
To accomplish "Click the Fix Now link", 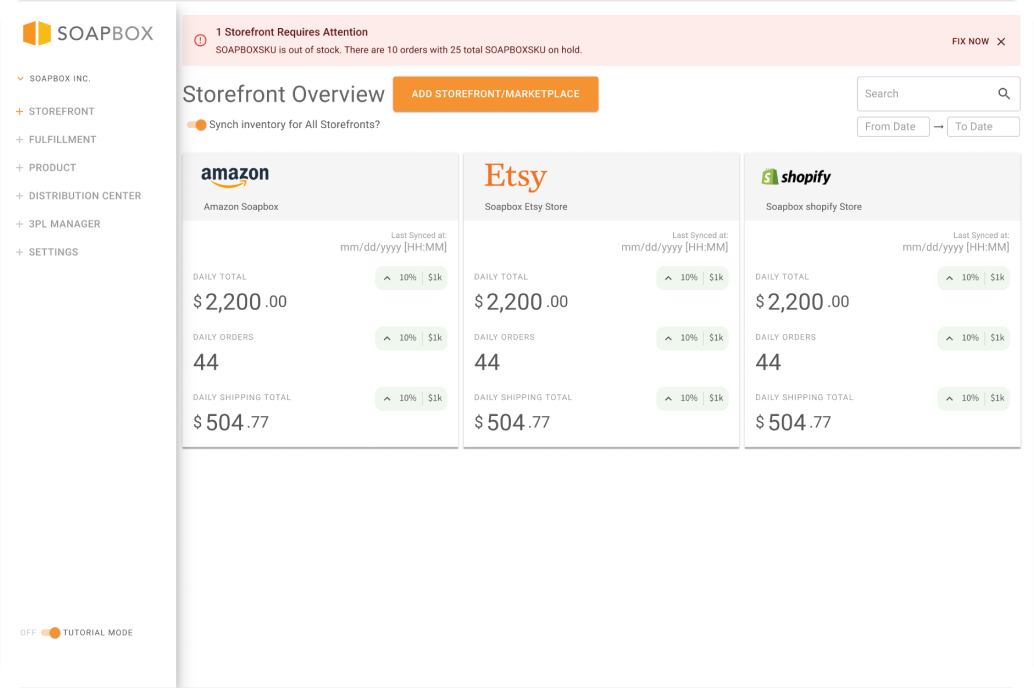I will [x=970, y=42].
